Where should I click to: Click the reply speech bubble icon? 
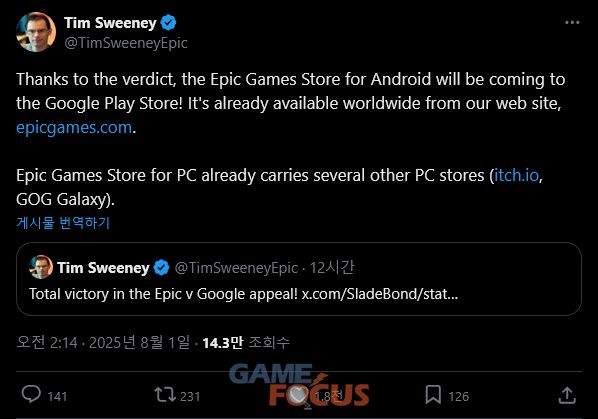click(31, 394)
